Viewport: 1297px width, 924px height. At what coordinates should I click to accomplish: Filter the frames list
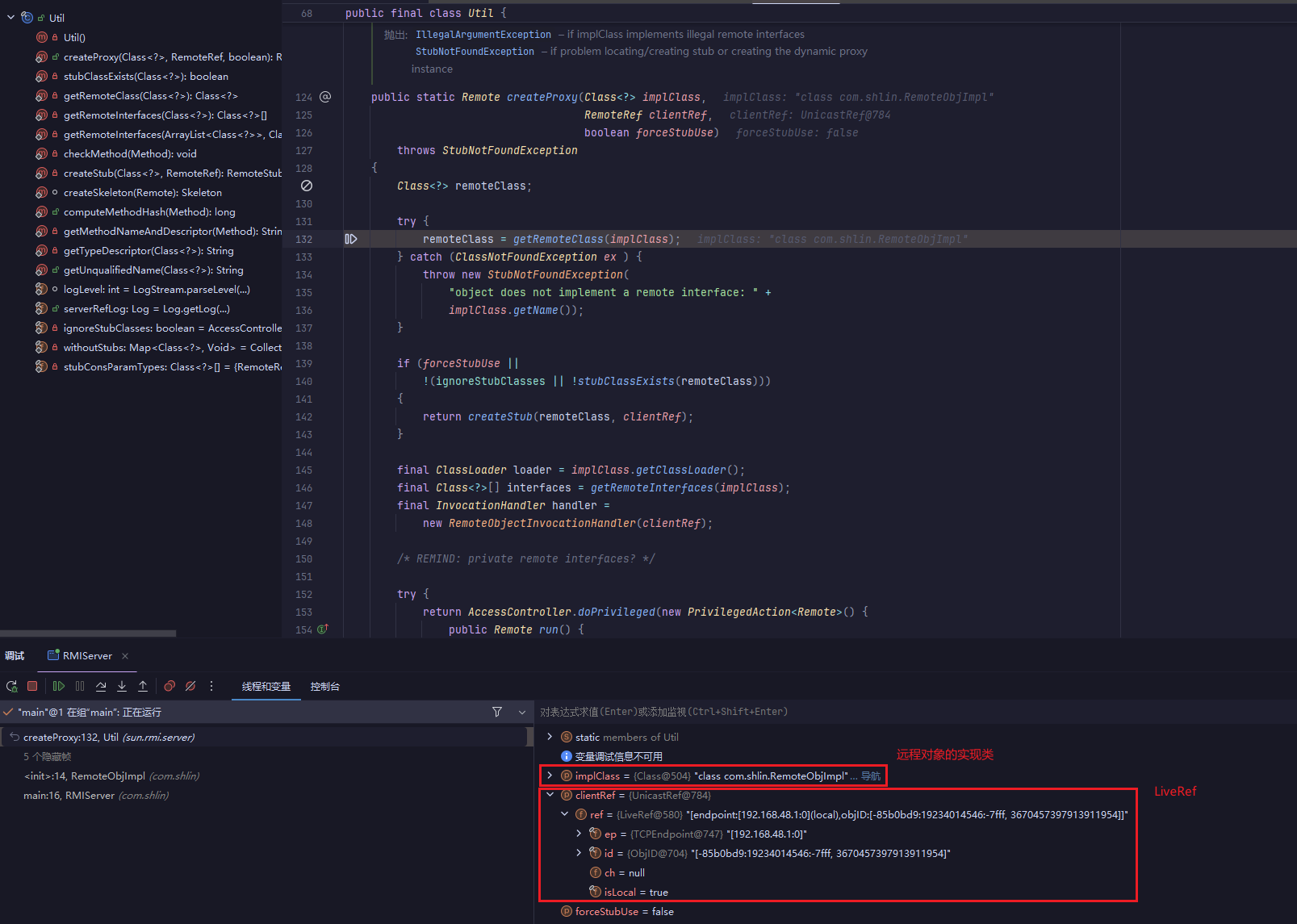coord(497,712)
